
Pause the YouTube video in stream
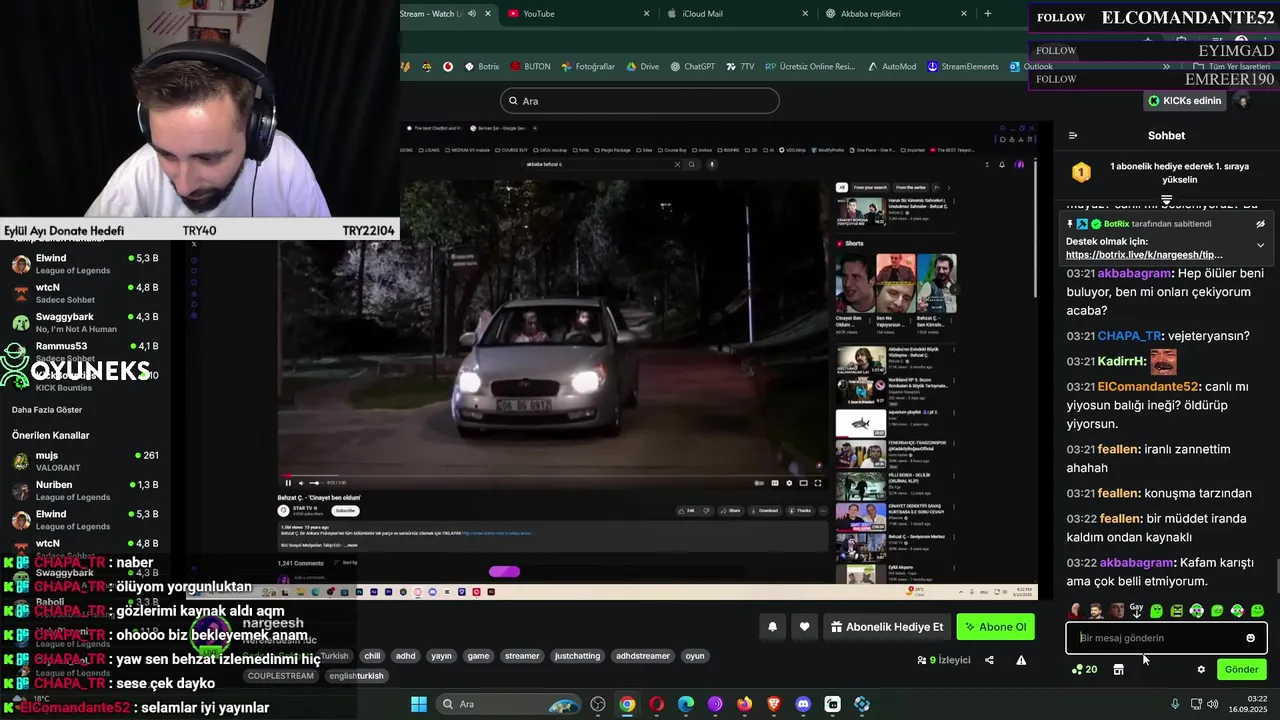pyautogui.click(x=288, y=483)
